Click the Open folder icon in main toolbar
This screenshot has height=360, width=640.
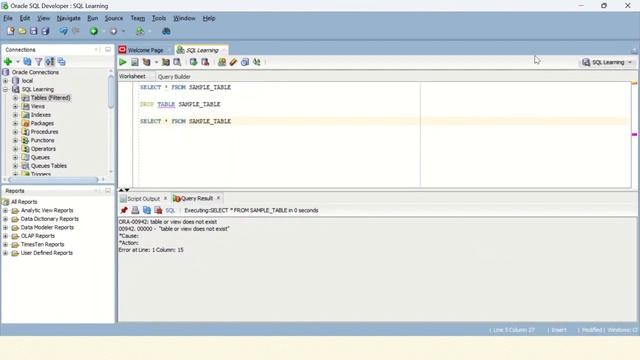22,31
